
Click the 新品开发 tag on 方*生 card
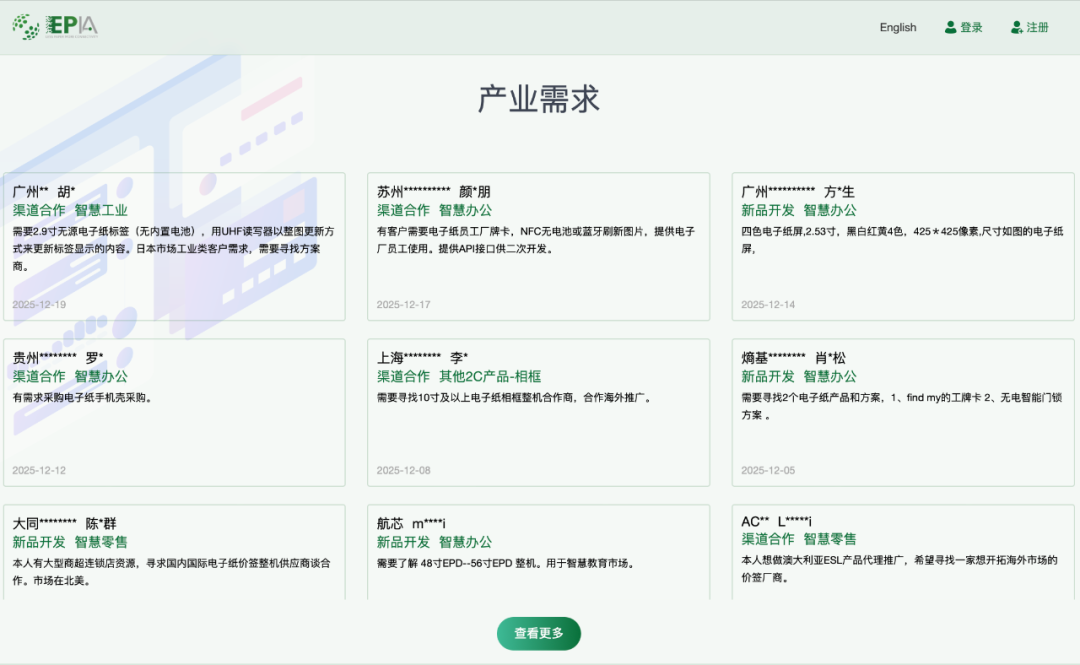pos(769,211)
